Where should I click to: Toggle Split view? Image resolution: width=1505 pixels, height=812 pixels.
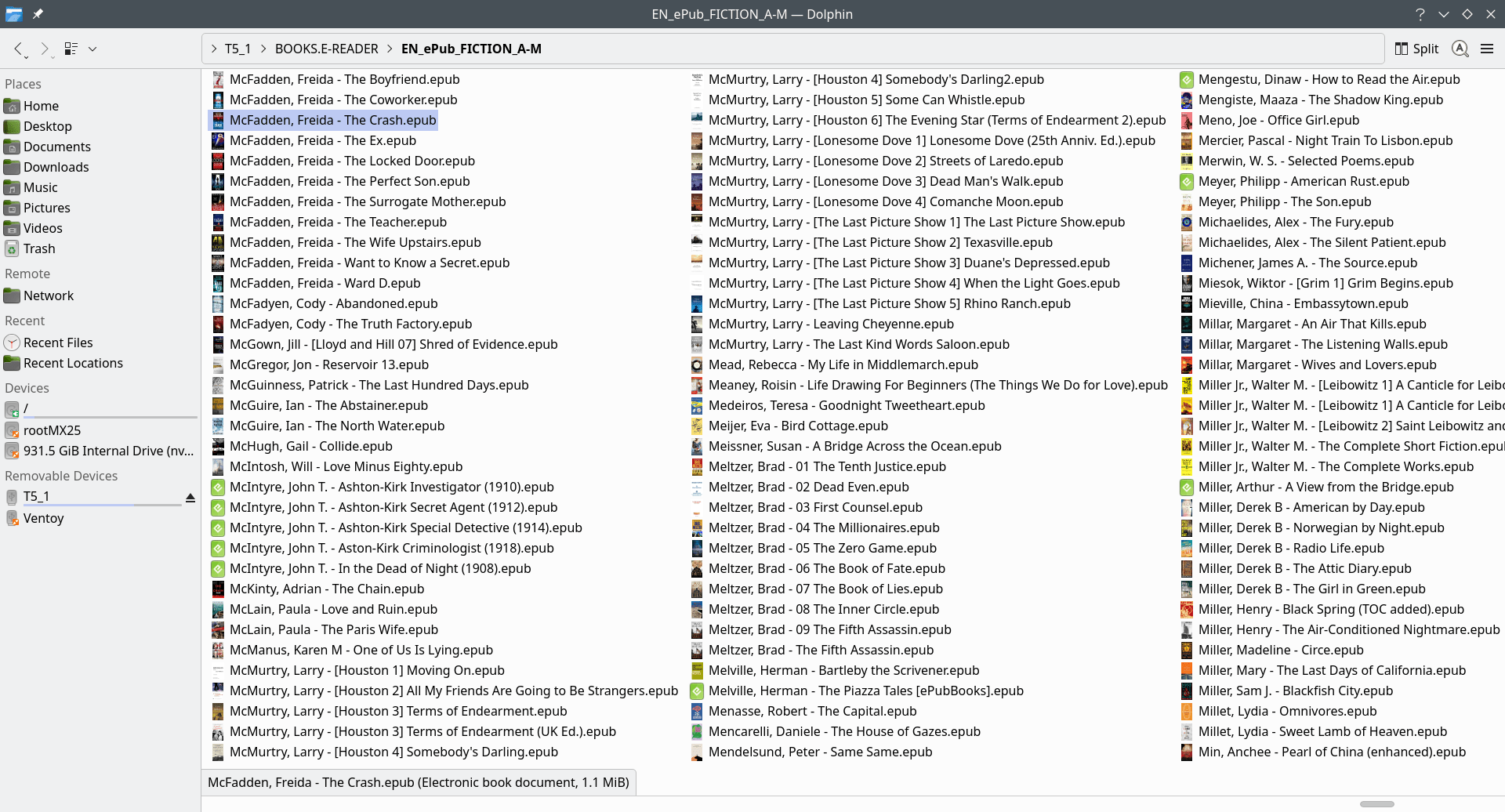point(1416,49)
